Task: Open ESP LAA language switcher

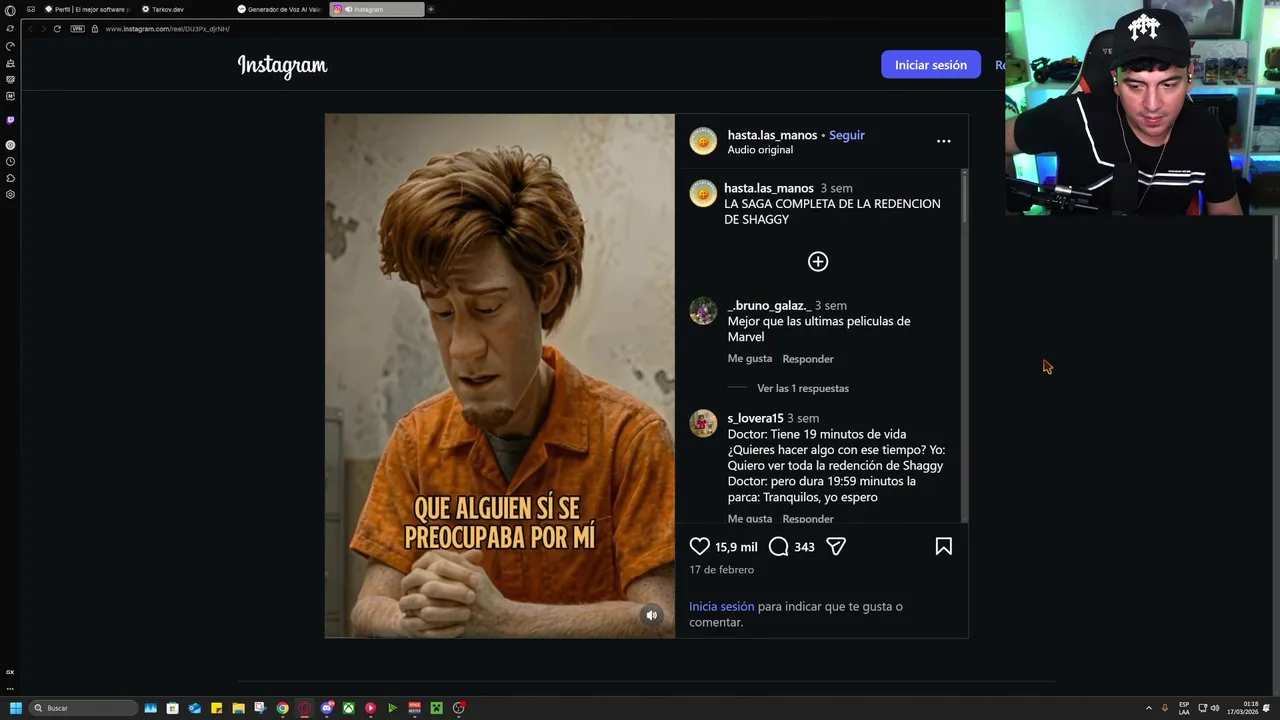Action: pyautogui.click(x=1184, y=708)
